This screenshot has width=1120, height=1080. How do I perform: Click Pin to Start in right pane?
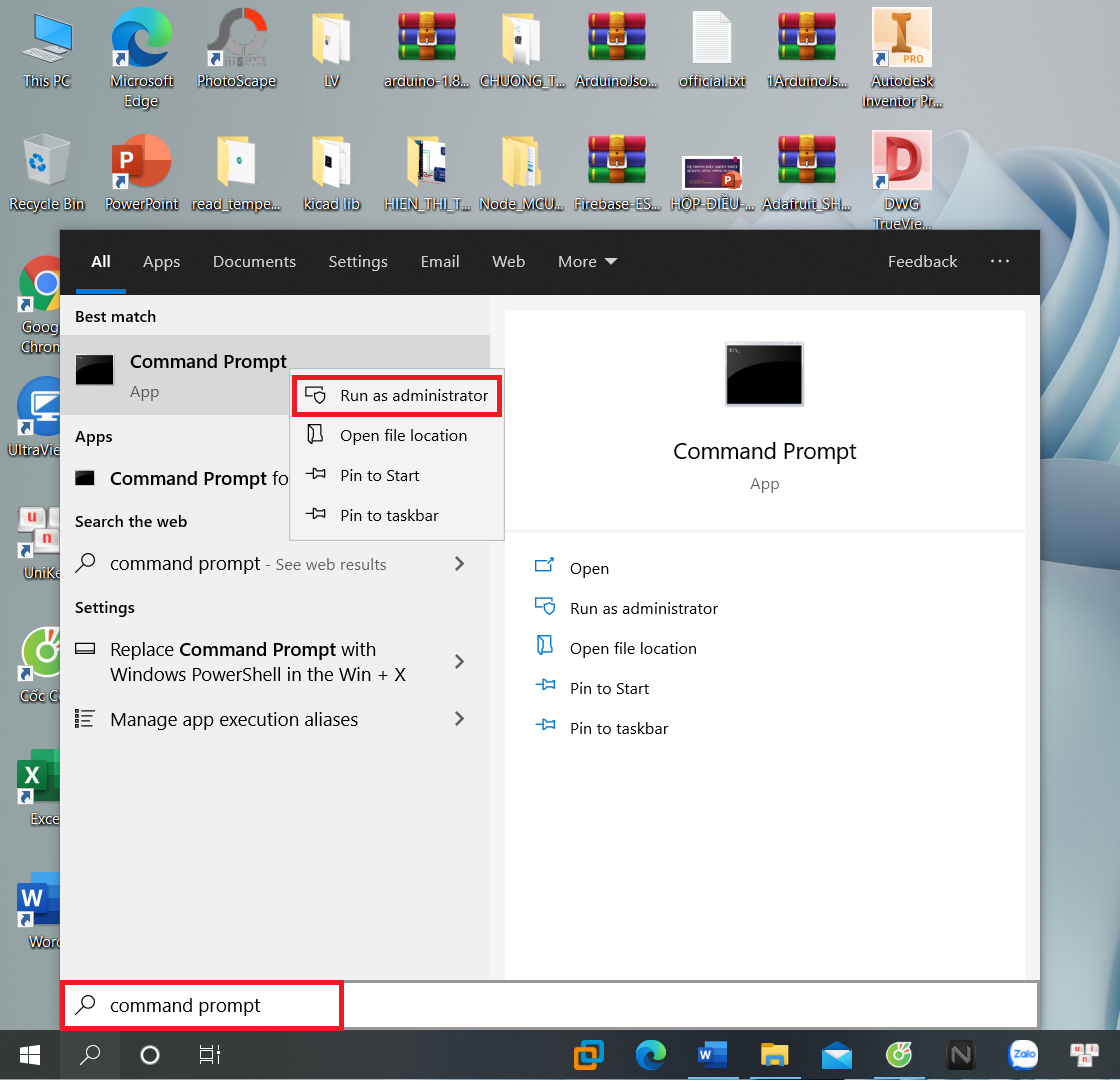[x=609, y=688]
